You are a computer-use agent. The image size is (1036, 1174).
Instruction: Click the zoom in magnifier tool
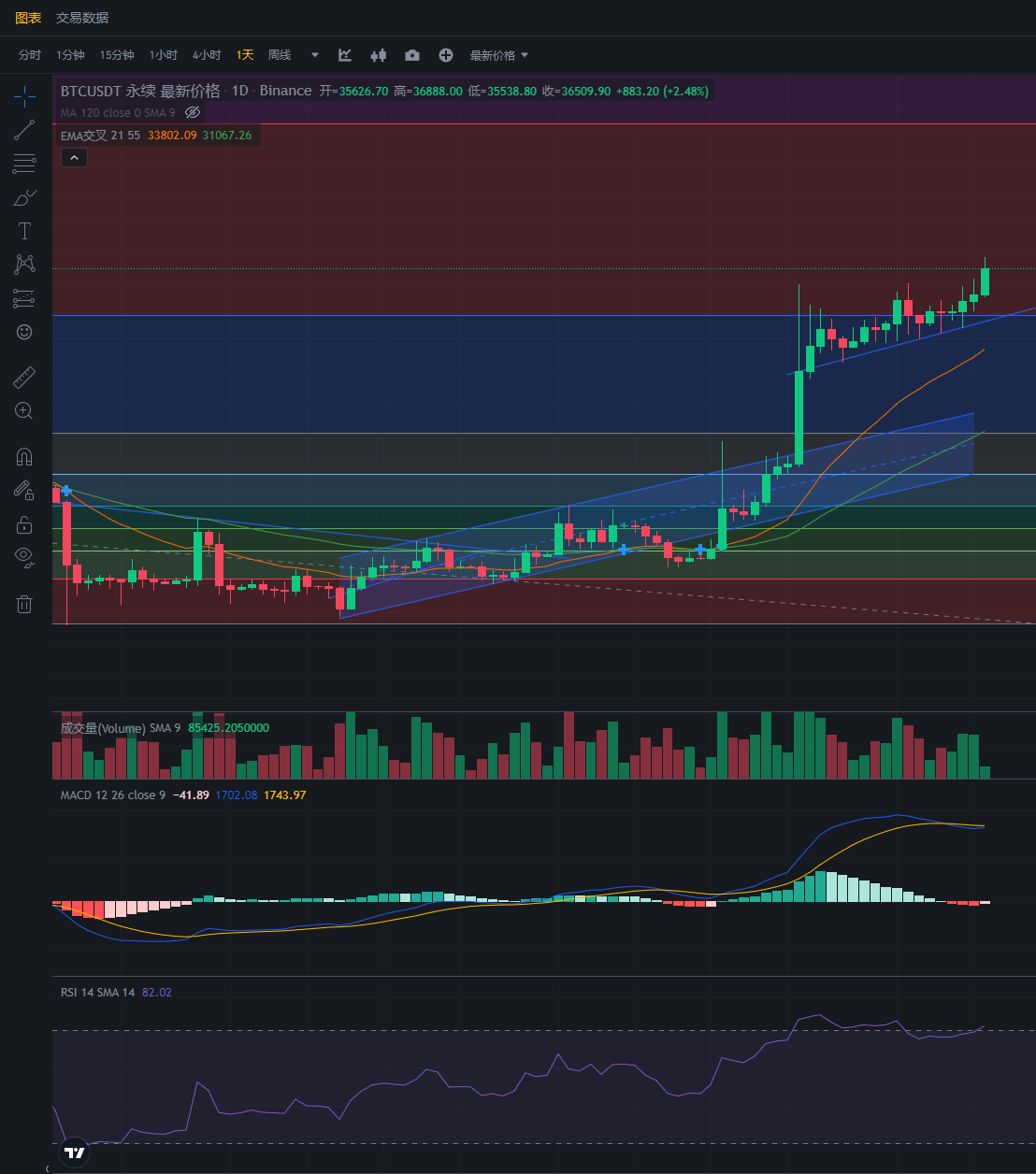point(24,410)
